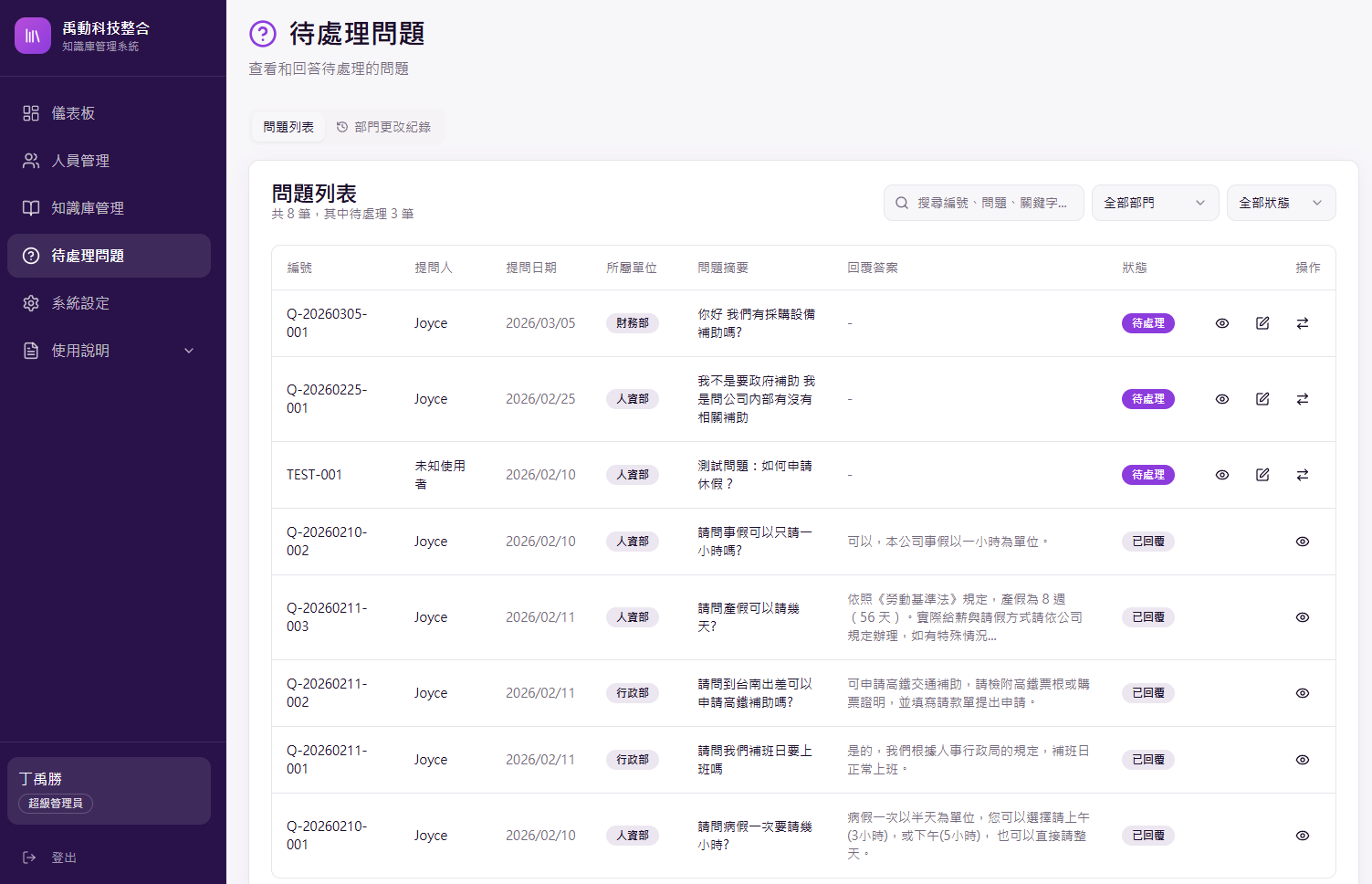View details of TEST-001 question

pos(1222,475)
